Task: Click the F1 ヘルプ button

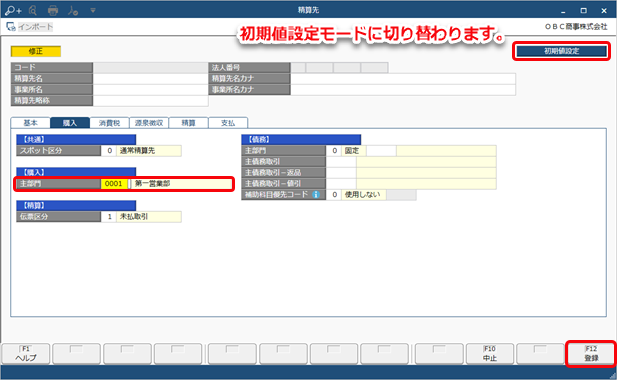Action: [26, 354]
